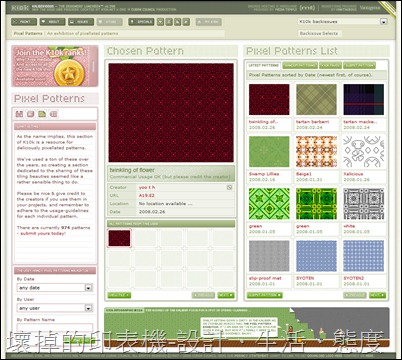
Task: Click the large chosen pattern preview
Action: (x=171, y=113)
